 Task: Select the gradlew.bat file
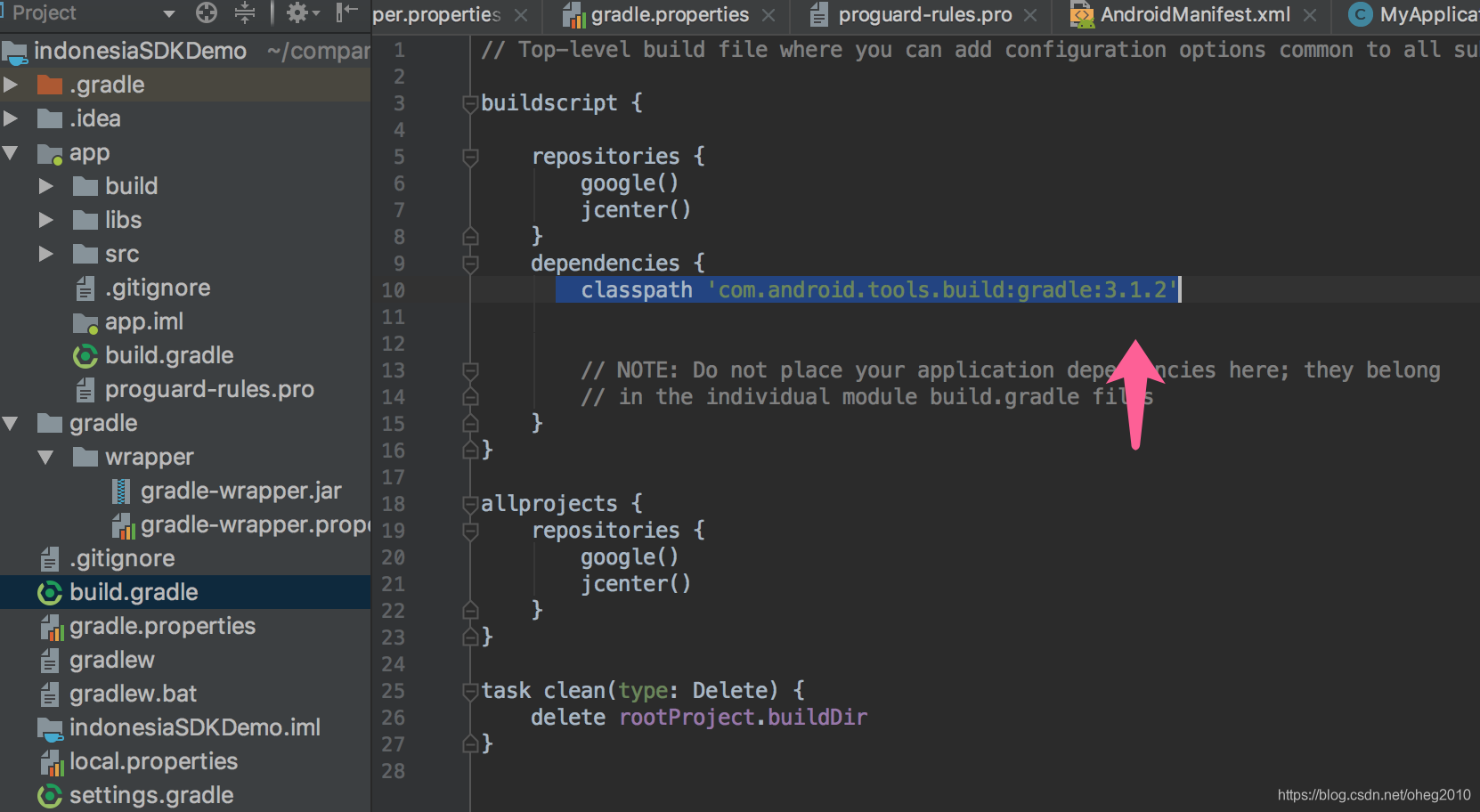[x=133, y=694]
